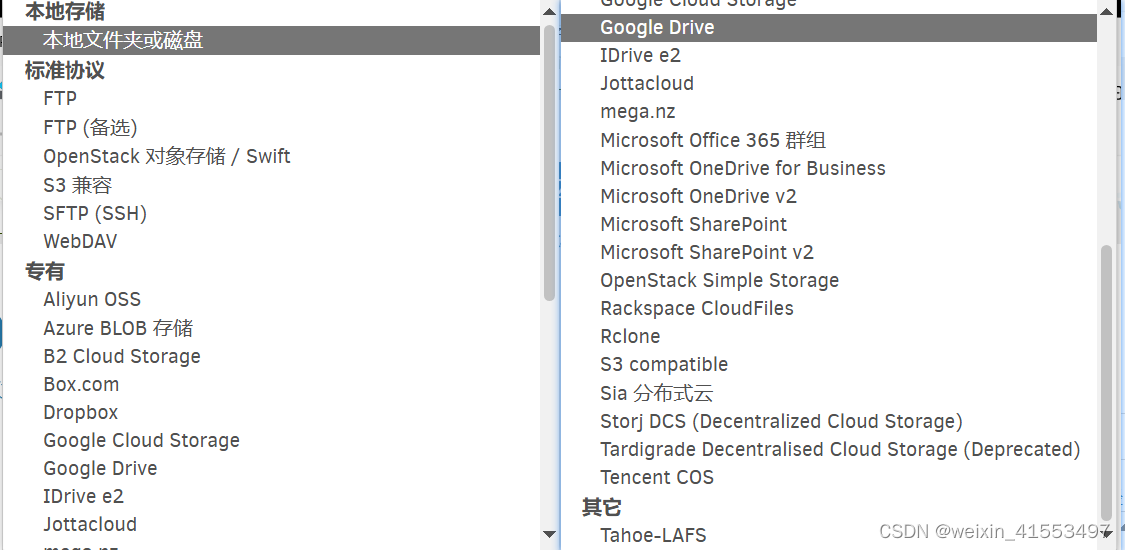Choose mega.nz in the right list
Viewport: 1125px width, 550px height.
[637, 112]
